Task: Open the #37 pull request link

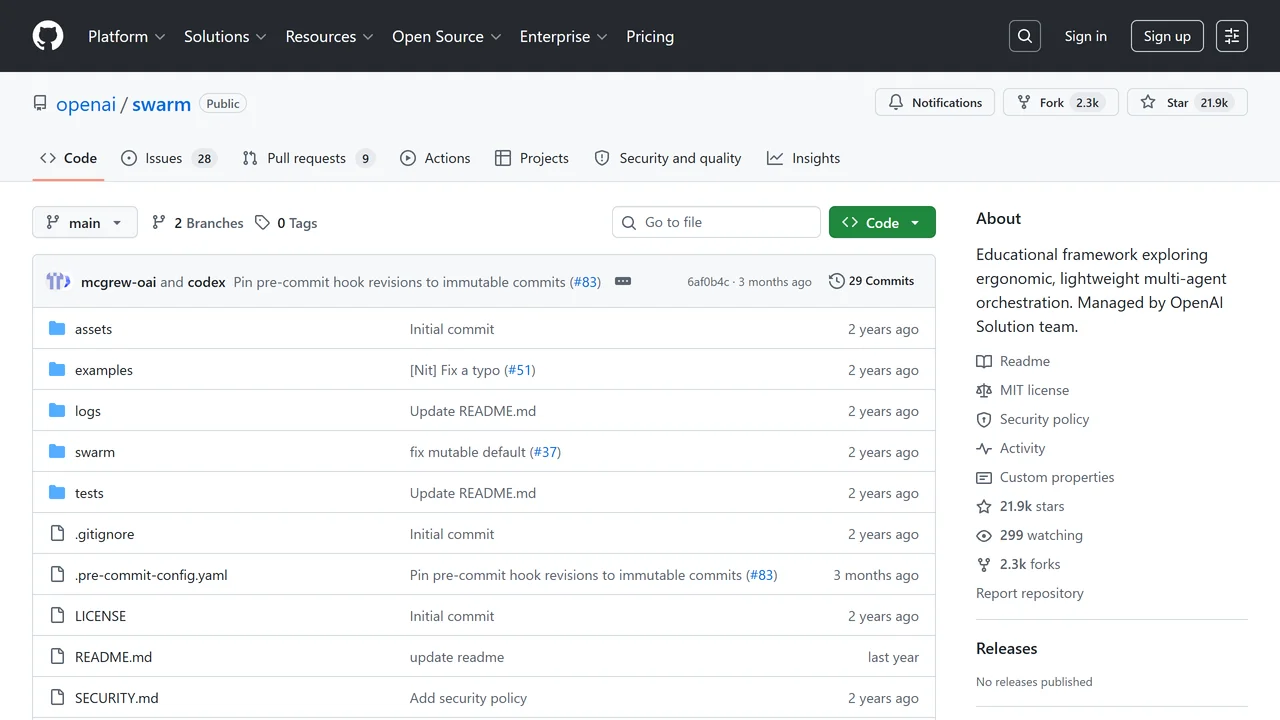Action: tap(545, 452)
